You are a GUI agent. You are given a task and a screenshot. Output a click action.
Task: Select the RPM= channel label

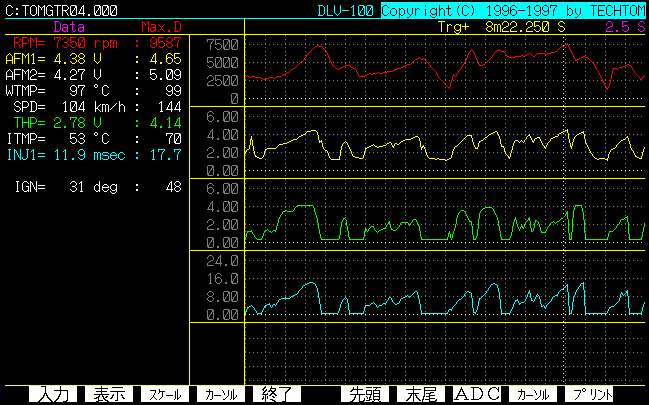(29, 43)
